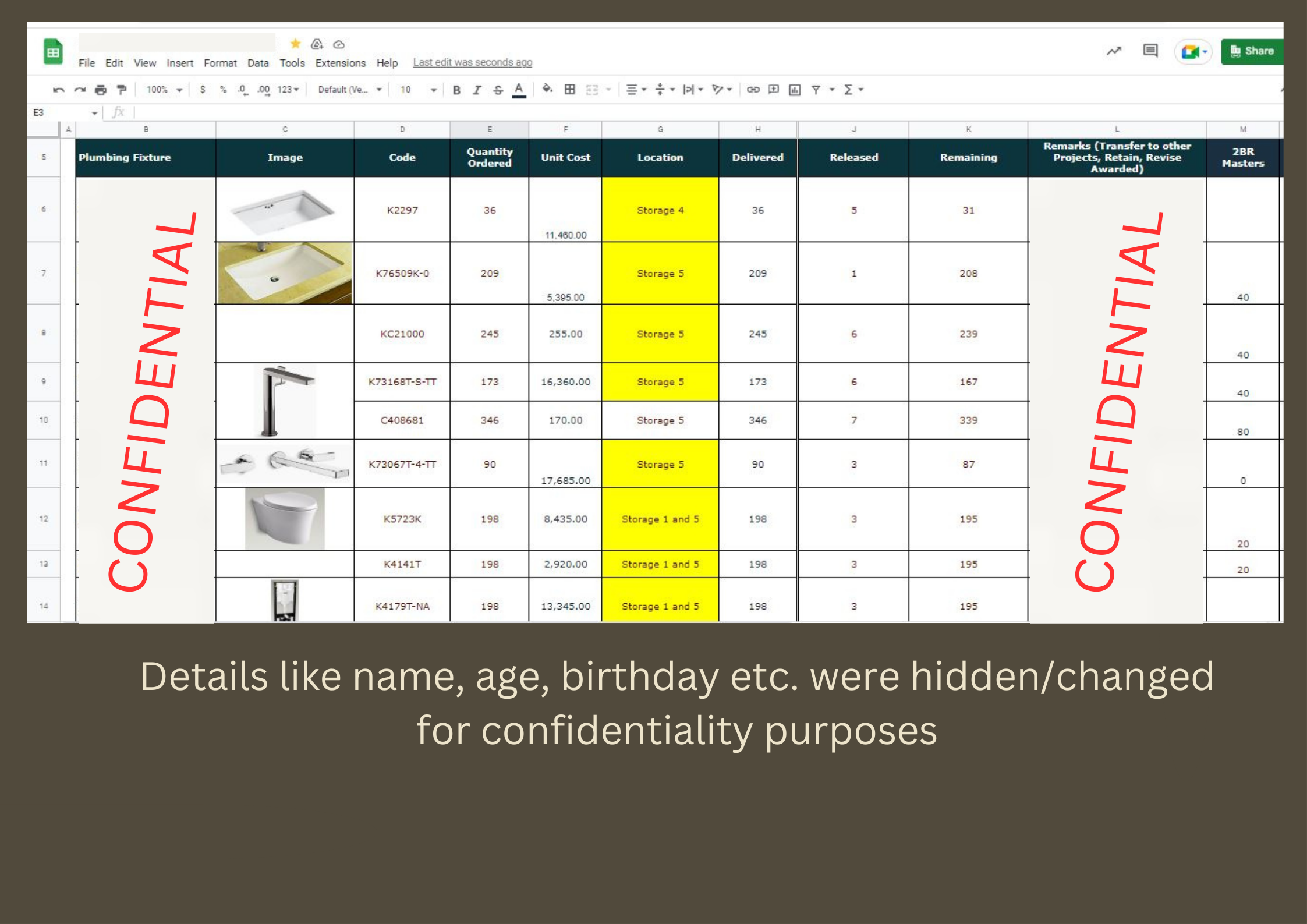Expand the font size dropdown
Image resolution: width=1307 pixels, height=924 pixels.
click(433, 90)
